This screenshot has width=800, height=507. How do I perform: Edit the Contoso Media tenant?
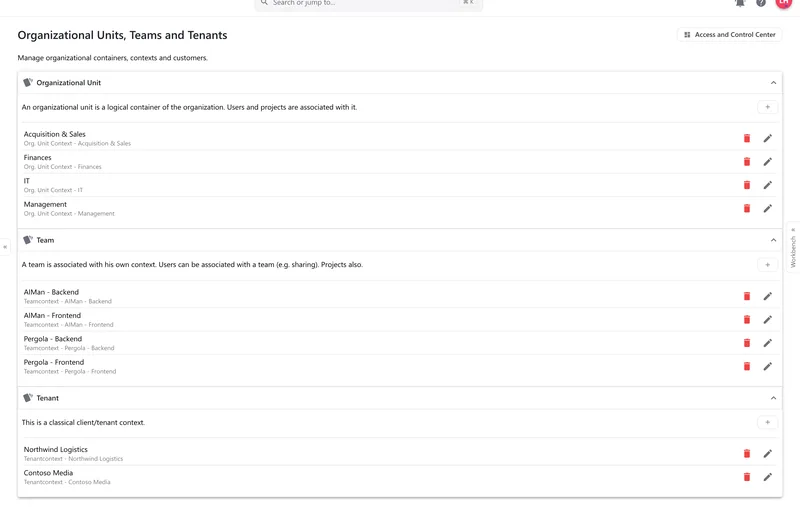pos(767,477)
